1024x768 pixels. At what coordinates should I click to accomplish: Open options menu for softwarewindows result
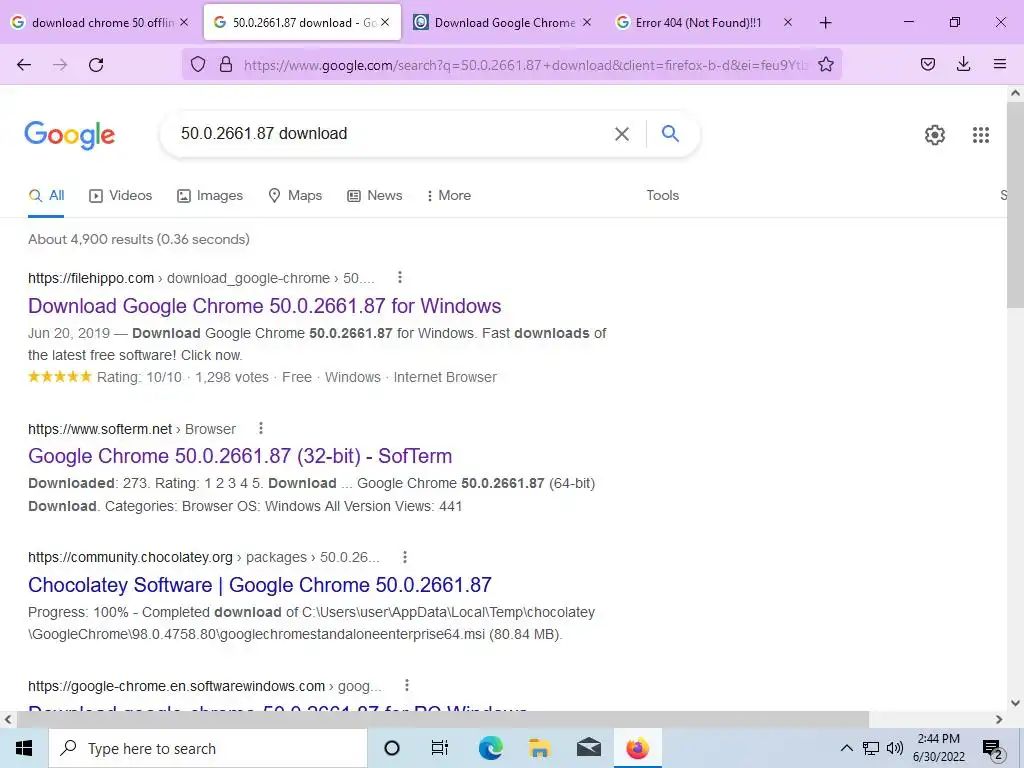(407, 686)
